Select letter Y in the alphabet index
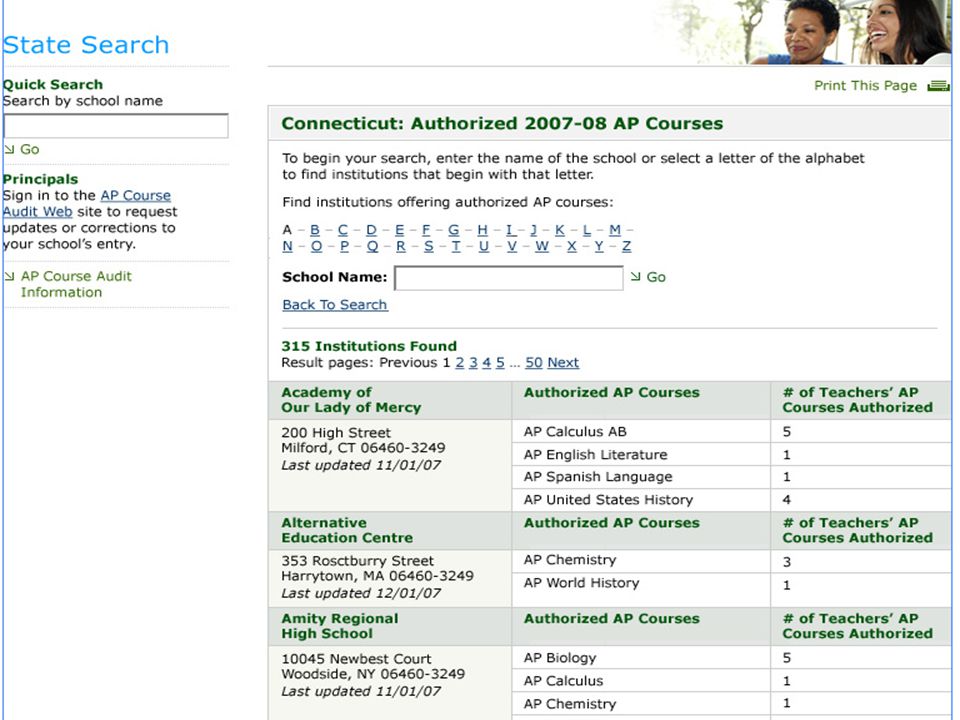This screenshot has width=960, height=720. (x=599, y=247)
